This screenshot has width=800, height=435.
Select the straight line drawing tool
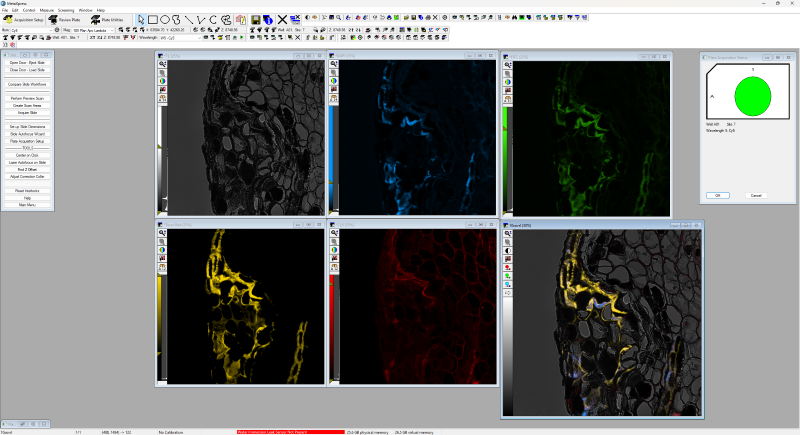189,19
